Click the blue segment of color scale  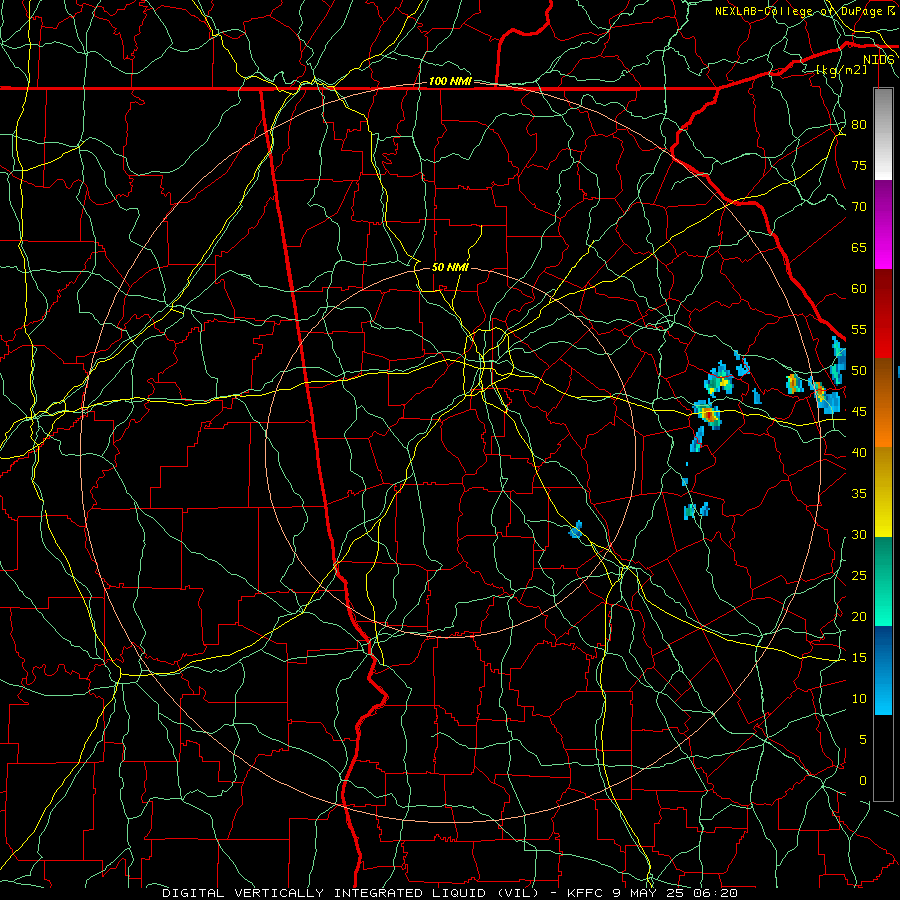click(883, 670)
